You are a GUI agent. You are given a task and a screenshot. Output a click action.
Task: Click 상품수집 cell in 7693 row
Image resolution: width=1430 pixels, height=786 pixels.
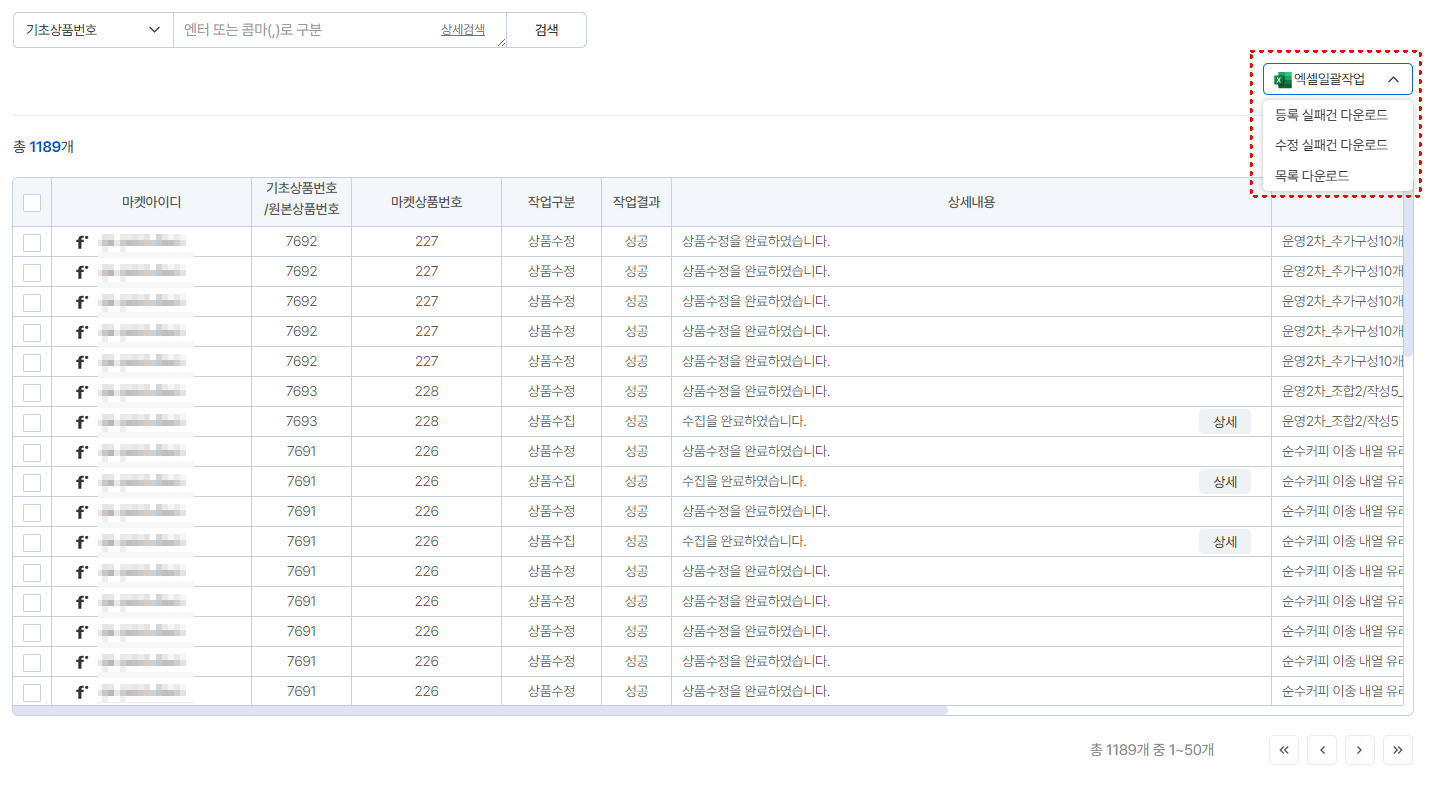pos(551,422)
